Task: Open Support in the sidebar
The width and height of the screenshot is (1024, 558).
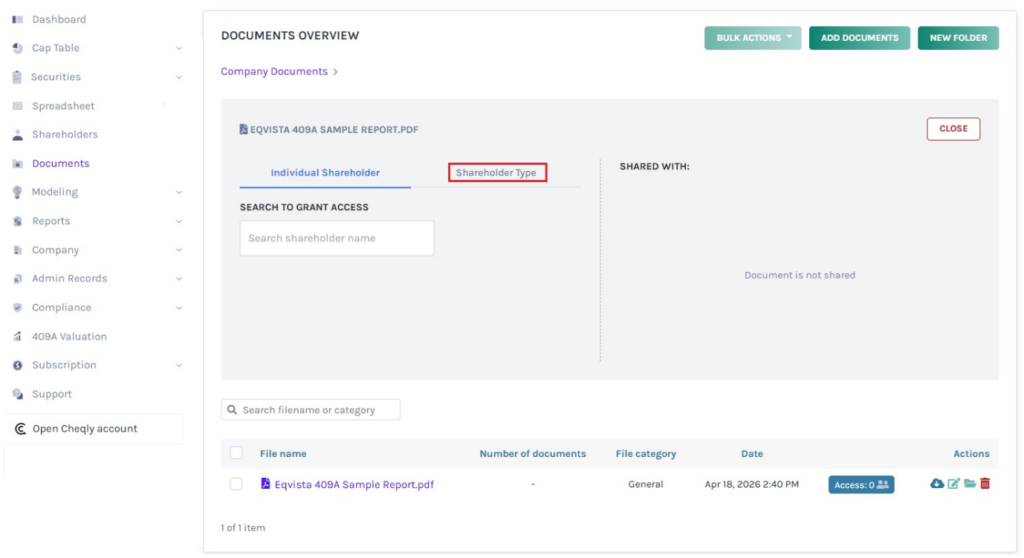Action: 52,394
